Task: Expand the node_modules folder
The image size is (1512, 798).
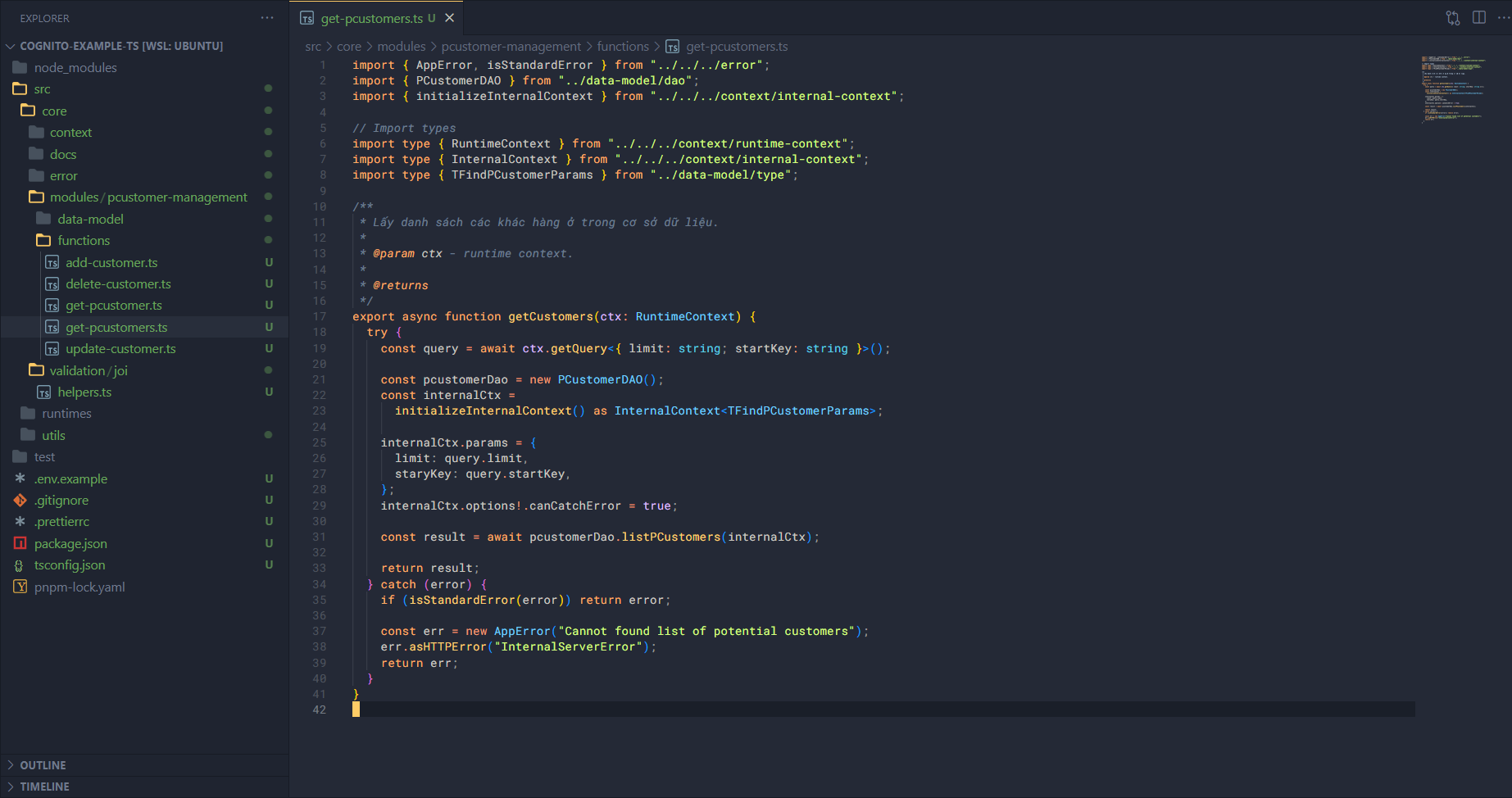Action: click(x=75, y=67)
